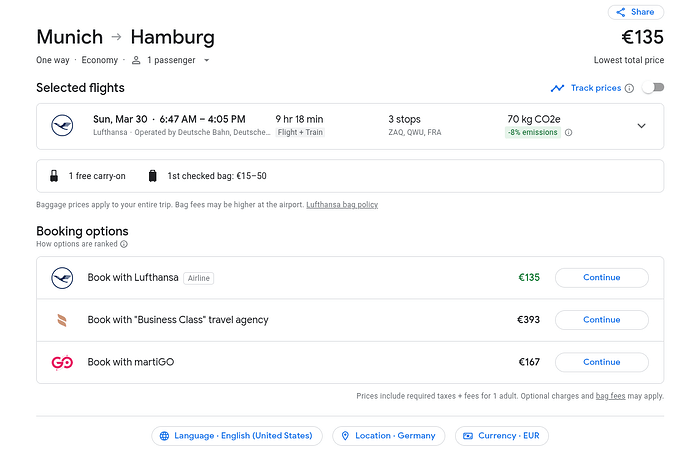Click the currency banknote icon
690x455 pixels.
click(468, 436)
